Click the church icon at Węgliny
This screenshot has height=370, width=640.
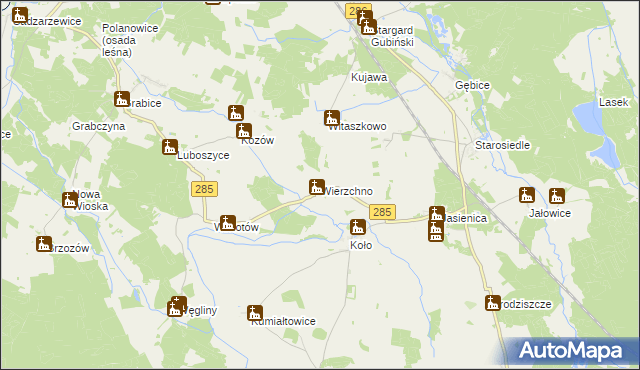176,308
